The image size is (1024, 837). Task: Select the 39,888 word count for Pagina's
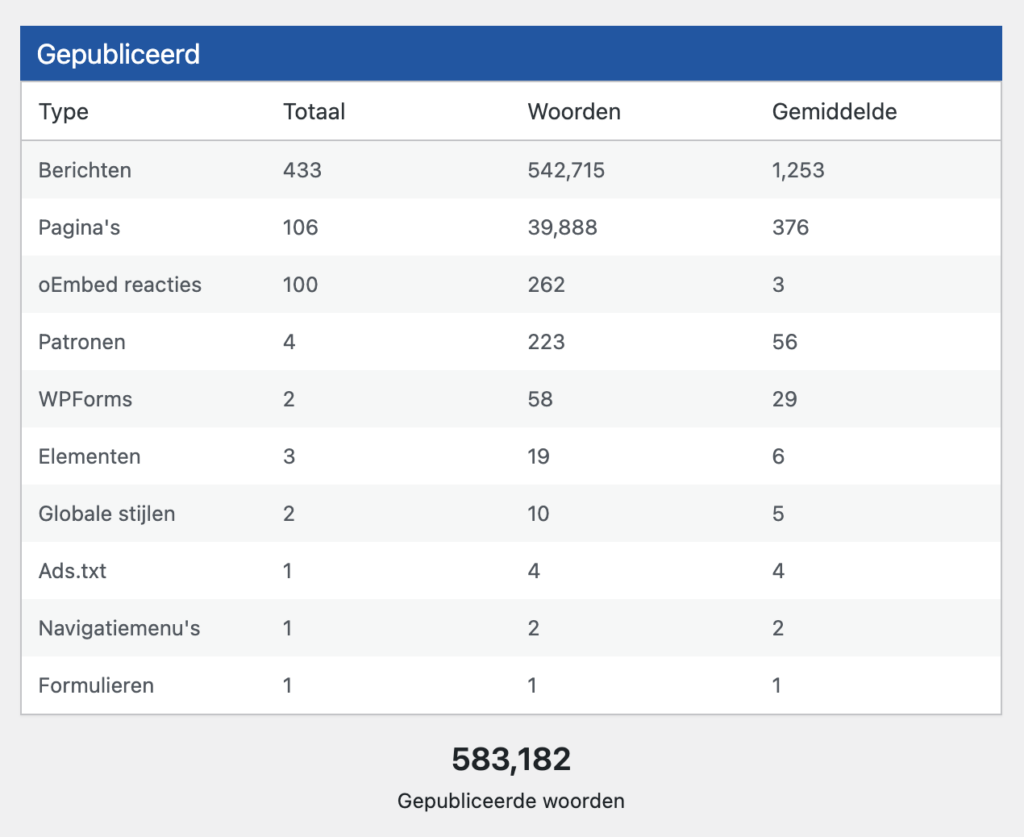(x=562, y=227)
